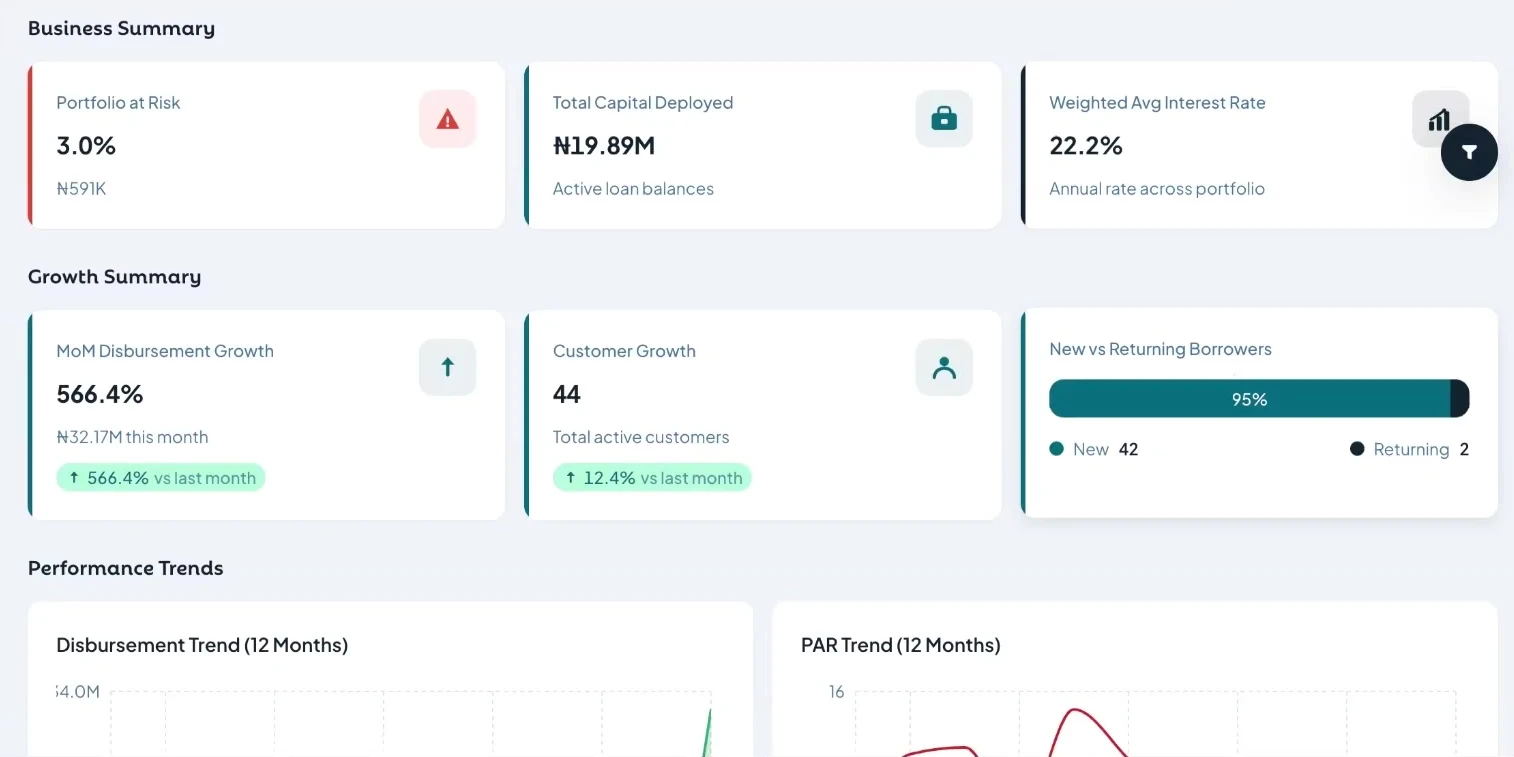Click the ₦32.17M this month text
1514x757 pixels.
coord(132,437)
